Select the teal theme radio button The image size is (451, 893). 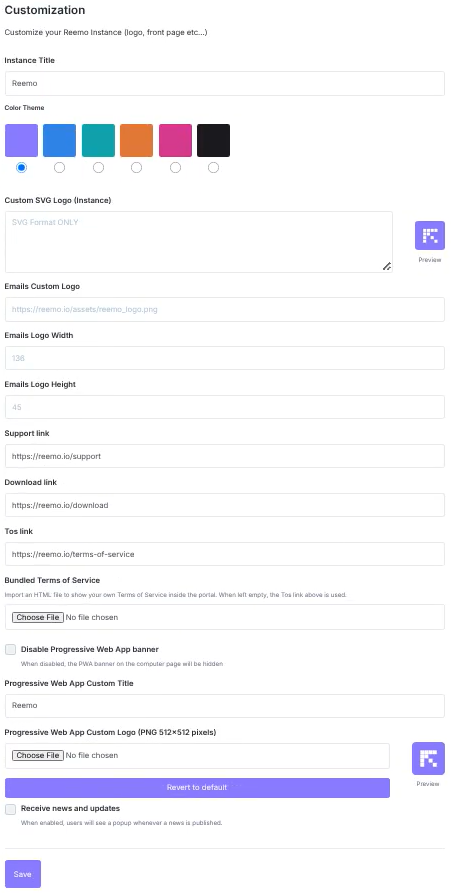(x=99, y=167)
